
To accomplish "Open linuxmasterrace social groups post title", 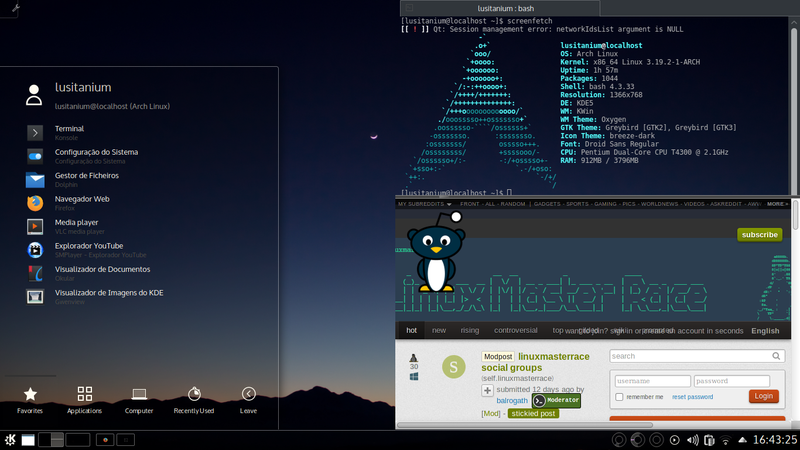I will pos(535,362).
